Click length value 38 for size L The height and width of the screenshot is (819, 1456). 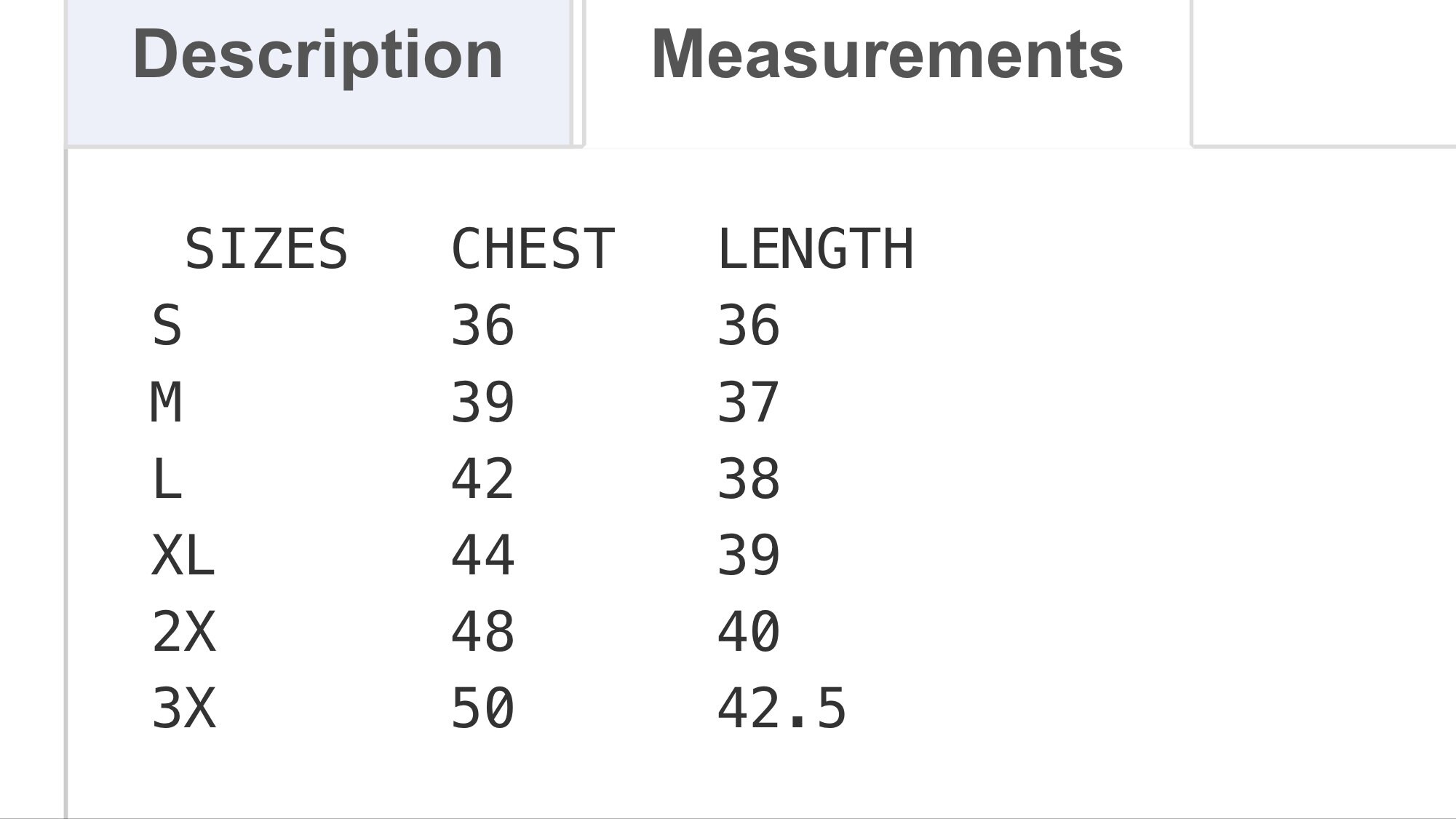[749, 479]
